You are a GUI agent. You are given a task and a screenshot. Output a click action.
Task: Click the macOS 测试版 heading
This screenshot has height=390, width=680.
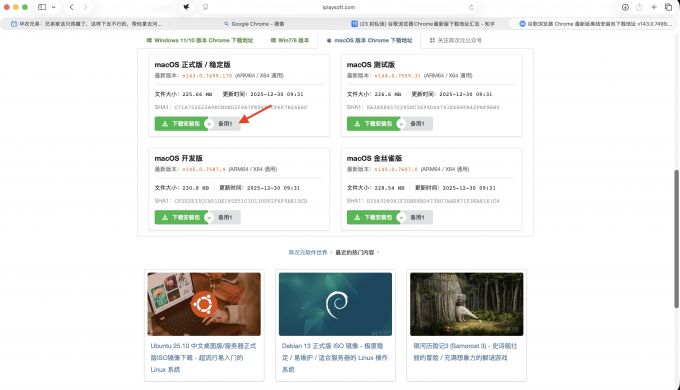(x=371, y=65)
